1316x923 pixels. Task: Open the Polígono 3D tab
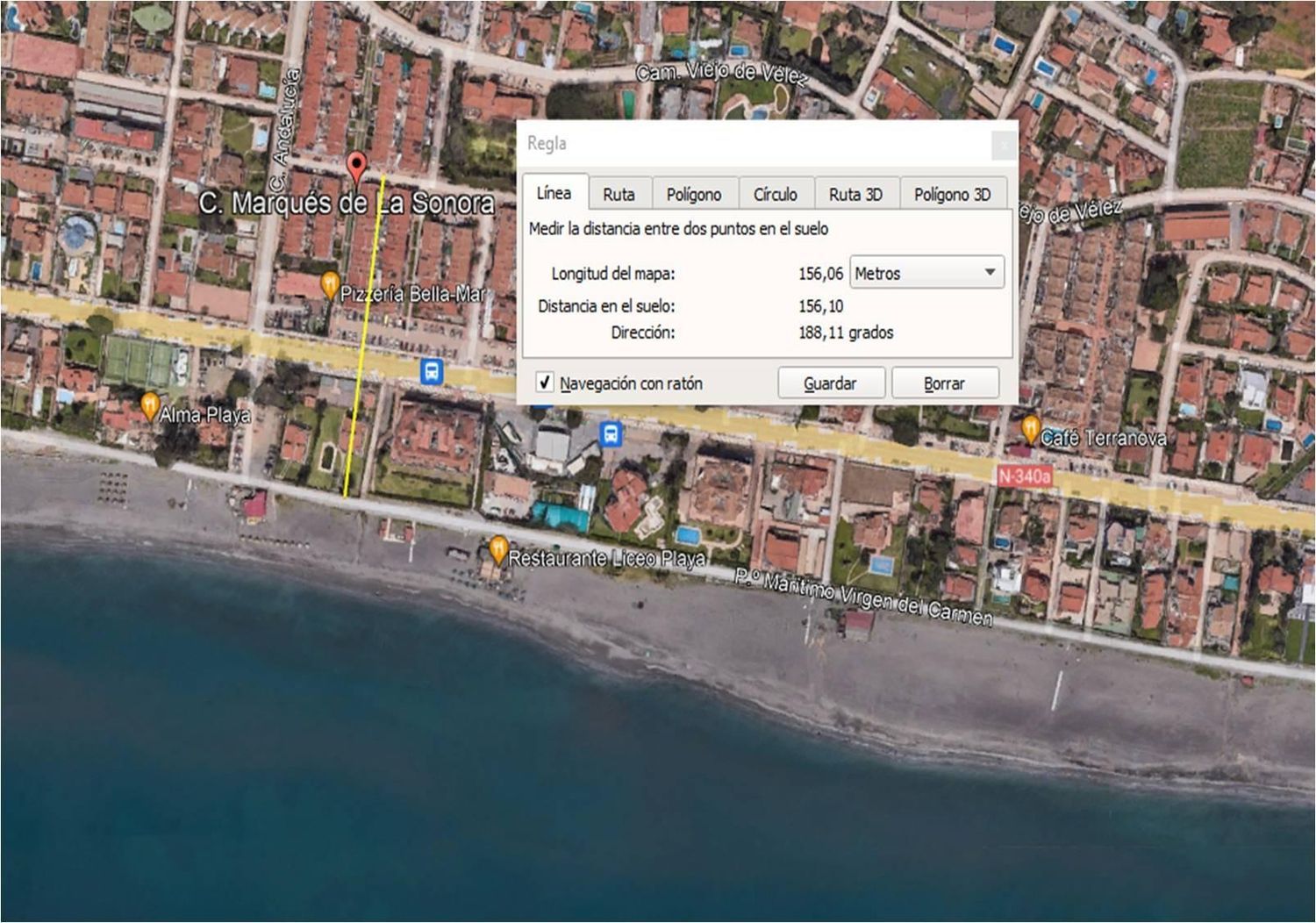(952, 195)
